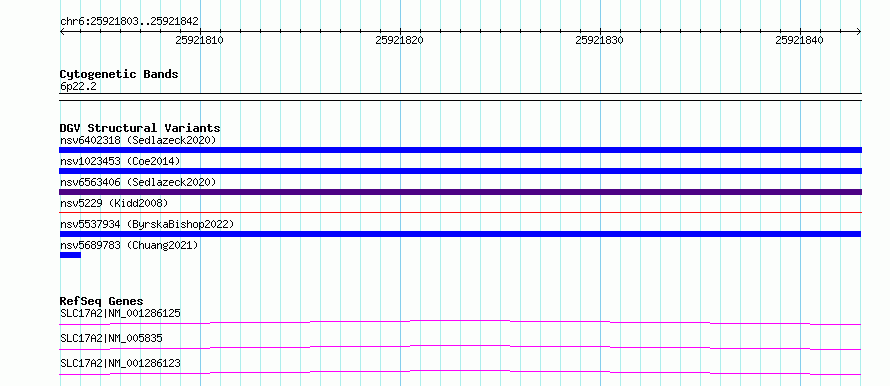Open the SLC17A2|NM_001286123 gene label
Viewport: 890px width, 386px height.
coord(120,363)
